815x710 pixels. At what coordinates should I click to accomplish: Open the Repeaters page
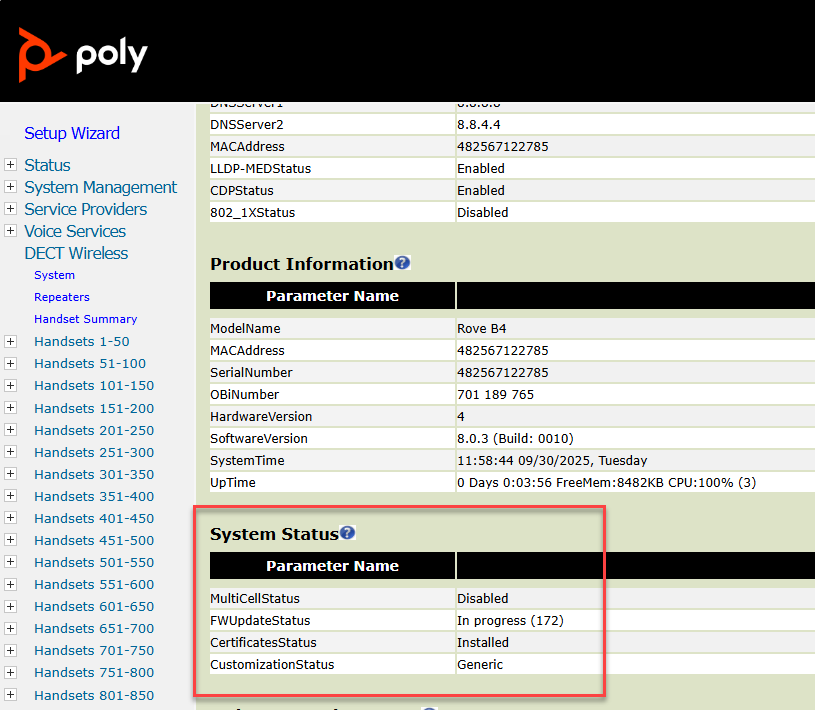(62, 297)
